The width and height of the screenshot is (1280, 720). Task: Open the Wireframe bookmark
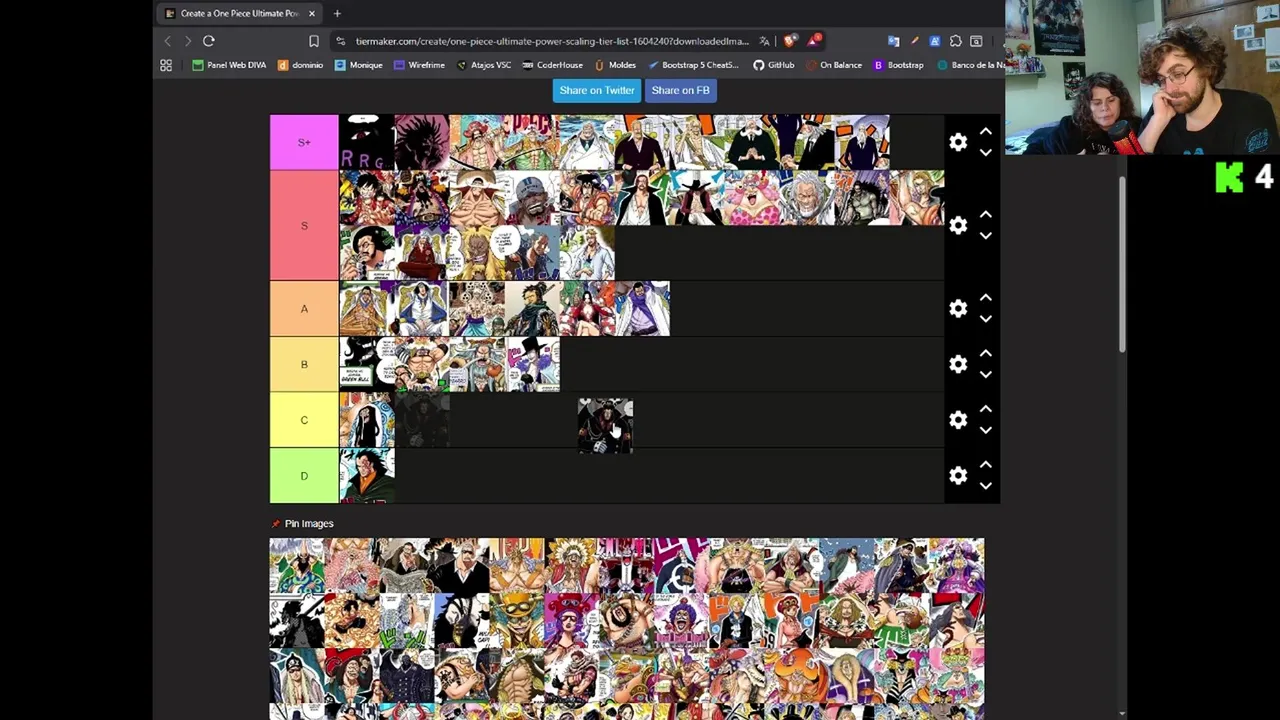(x=419, y=65)
